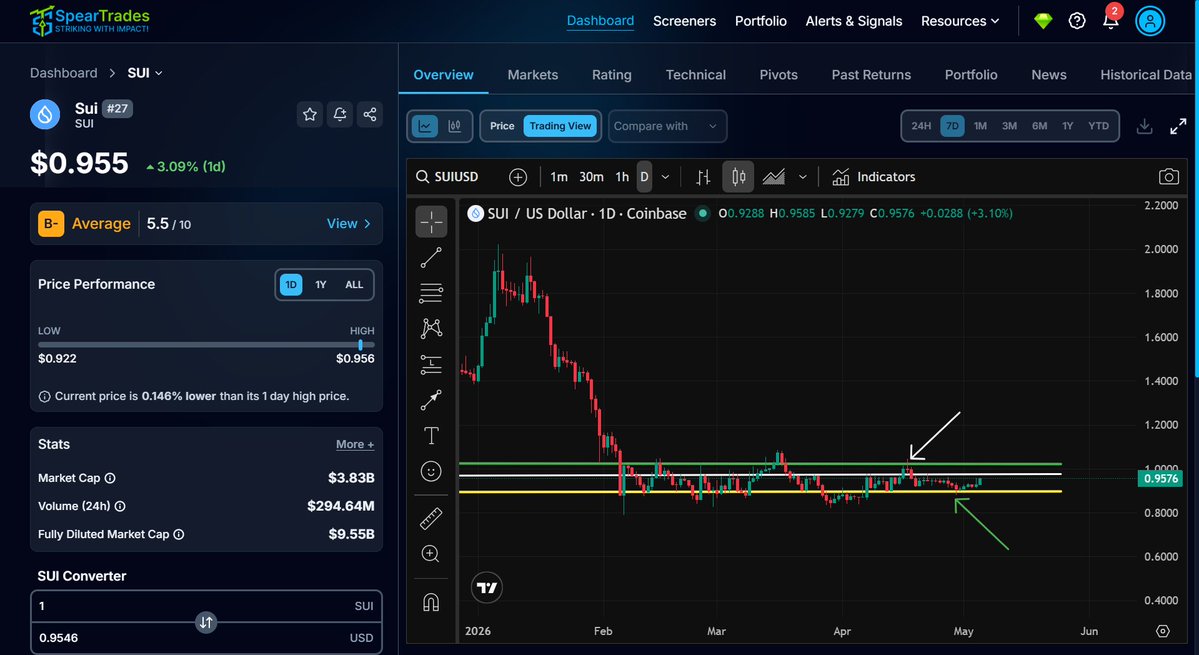
Task: Click the TradingView logo on chart
Action: point(486,588)
